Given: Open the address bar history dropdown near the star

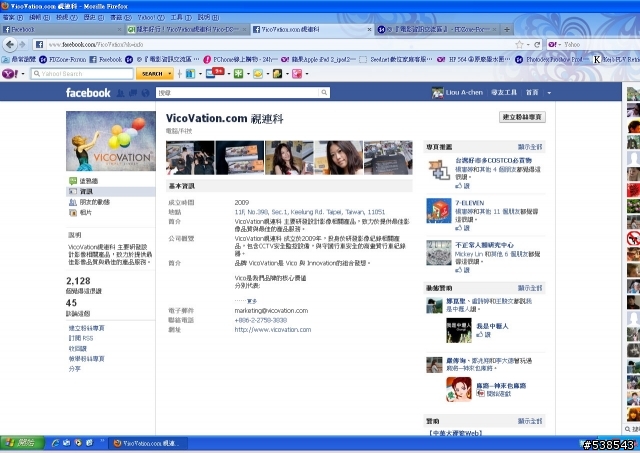Looking at the screenshot, I should coord(528,44).
